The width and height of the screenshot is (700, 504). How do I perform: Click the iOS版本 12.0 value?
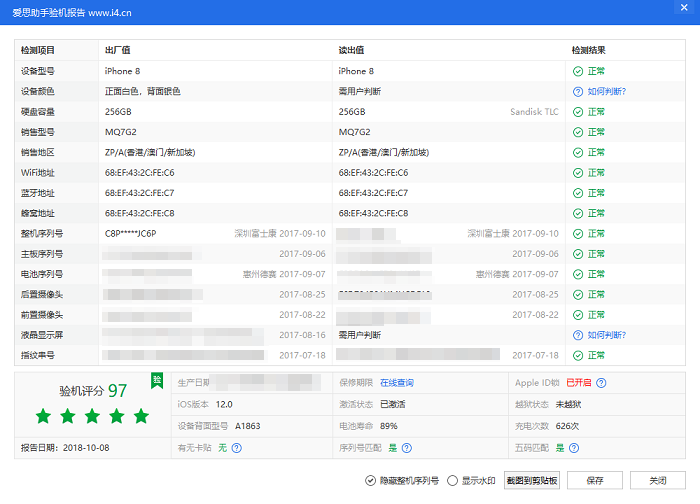pyautogui.click(x=224, y=404)
